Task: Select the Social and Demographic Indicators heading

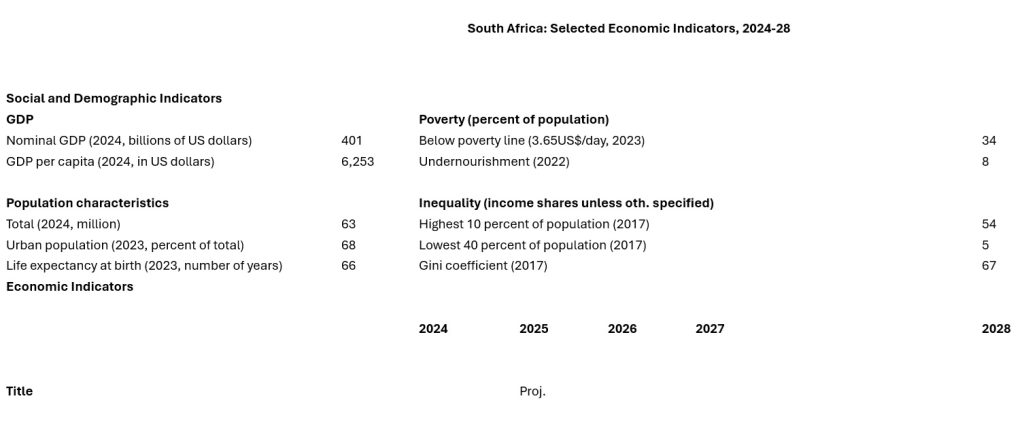Action: (114, 98)
